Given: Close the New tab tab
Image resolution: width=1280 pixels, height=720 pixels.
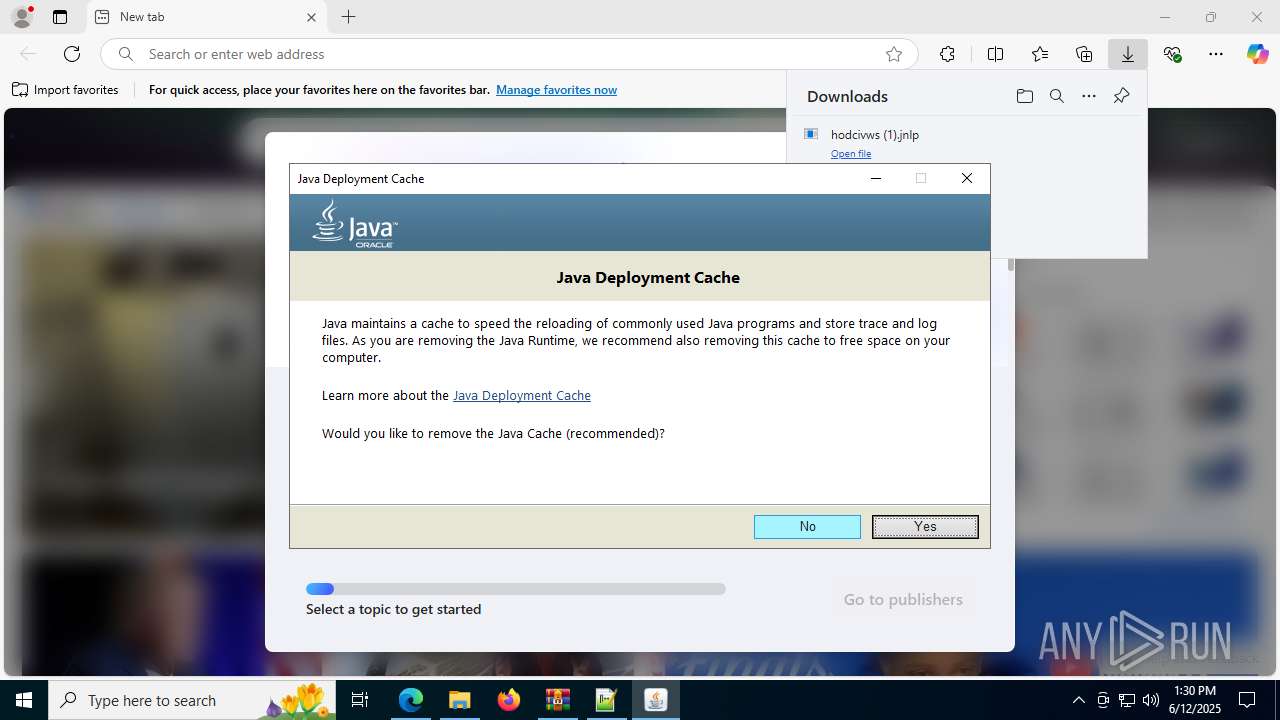Looking at the screenshot, I should [311, 17].
